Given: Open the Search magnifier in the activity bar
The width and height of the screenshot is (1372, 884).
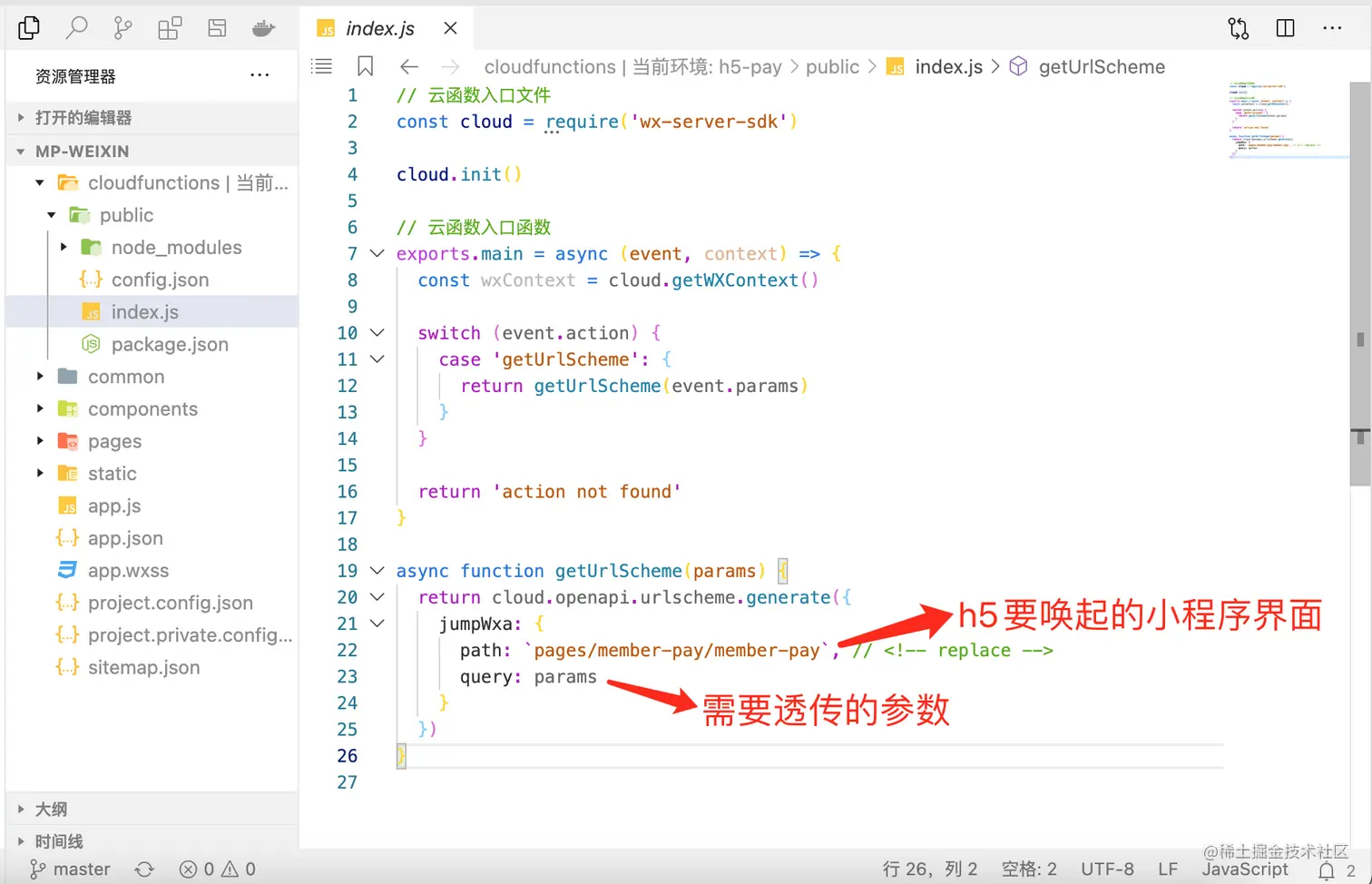Looking at the screenshot, I should pyautogui.click(x=77, y=28).
